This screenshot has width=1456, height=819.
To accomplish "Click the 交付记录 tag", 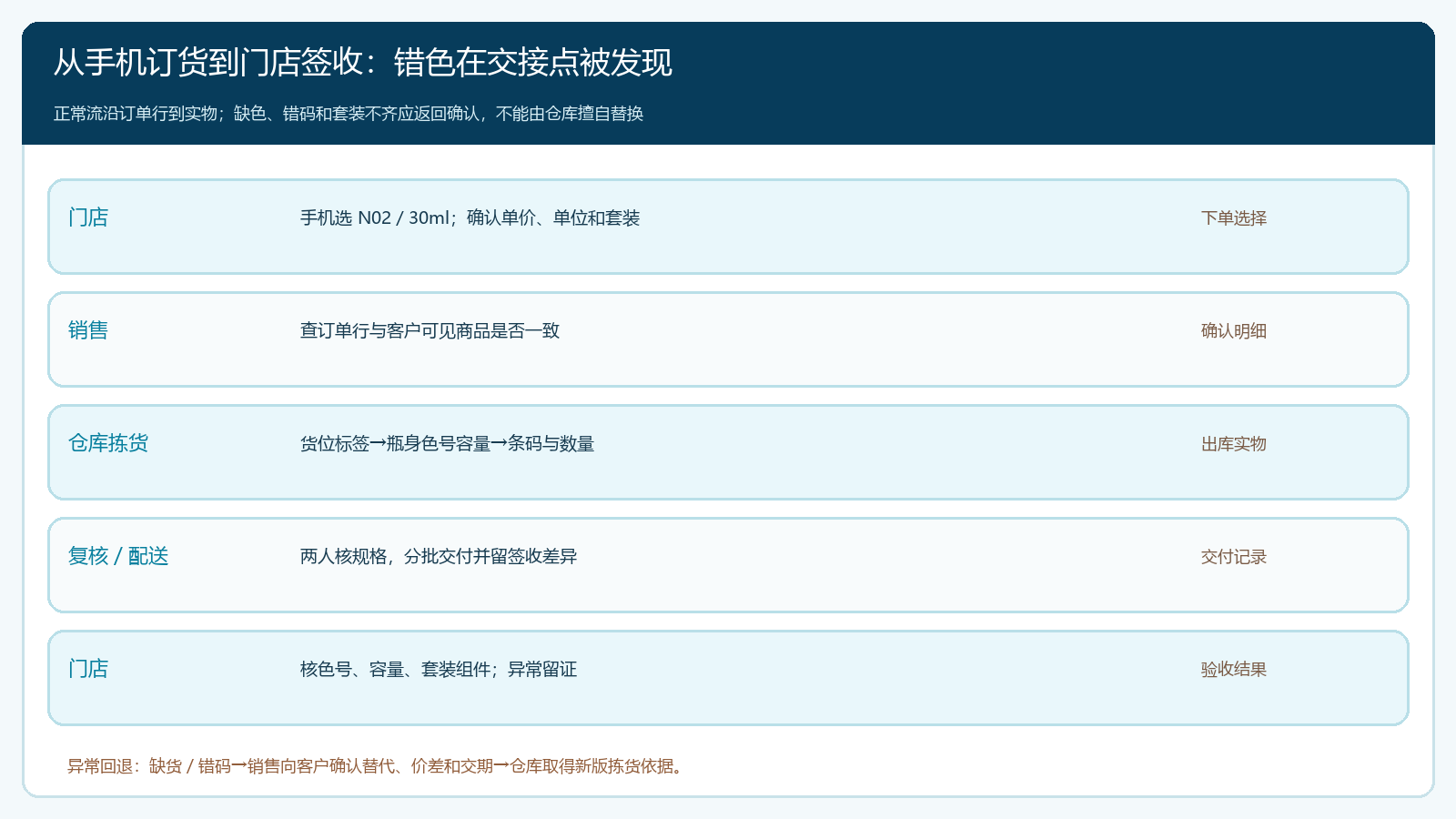I will pos(1234,556).
